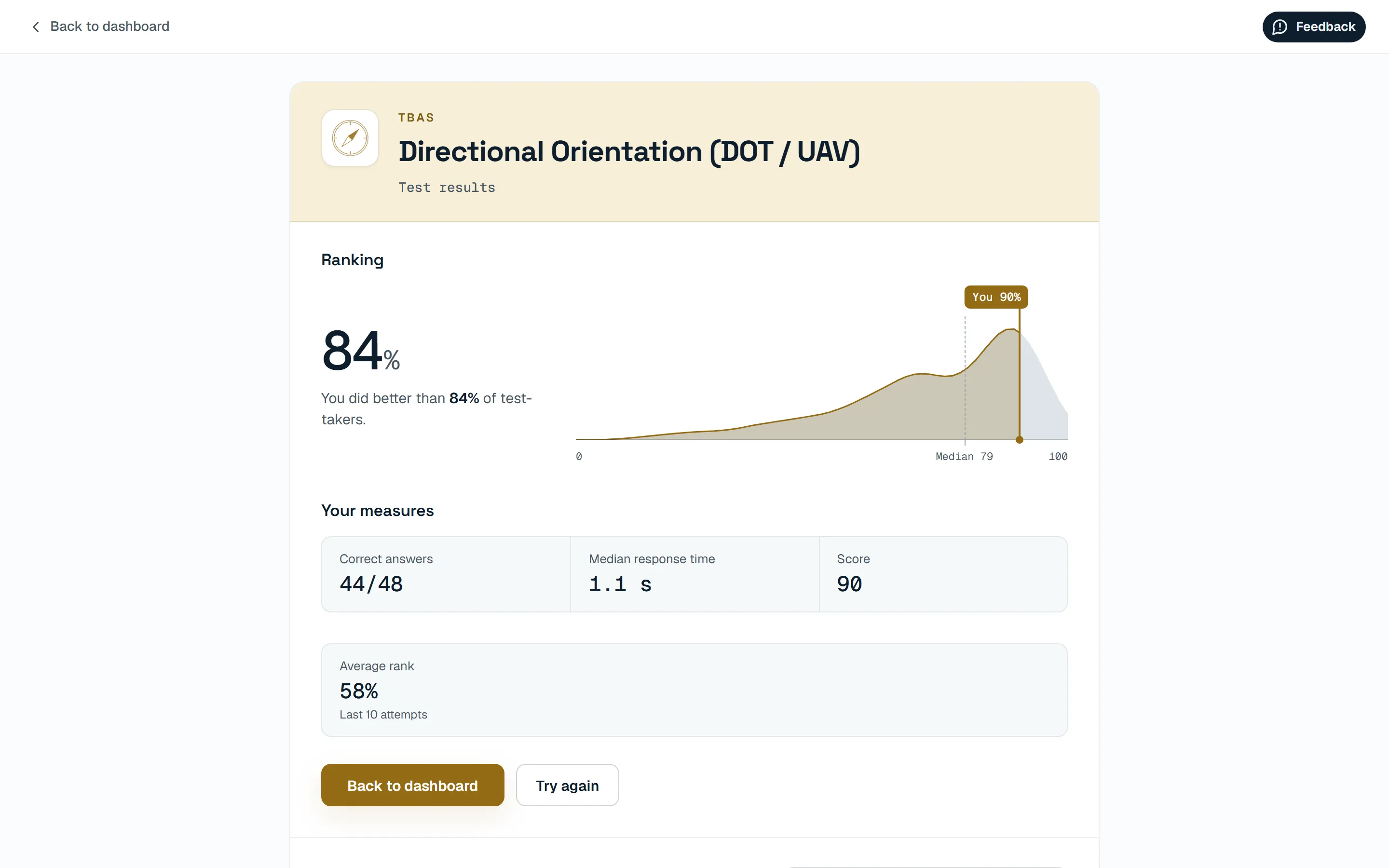This screenshot has width=1389, height=868.
Task: Click the Median 79 axis label
Action: (964, 456)
